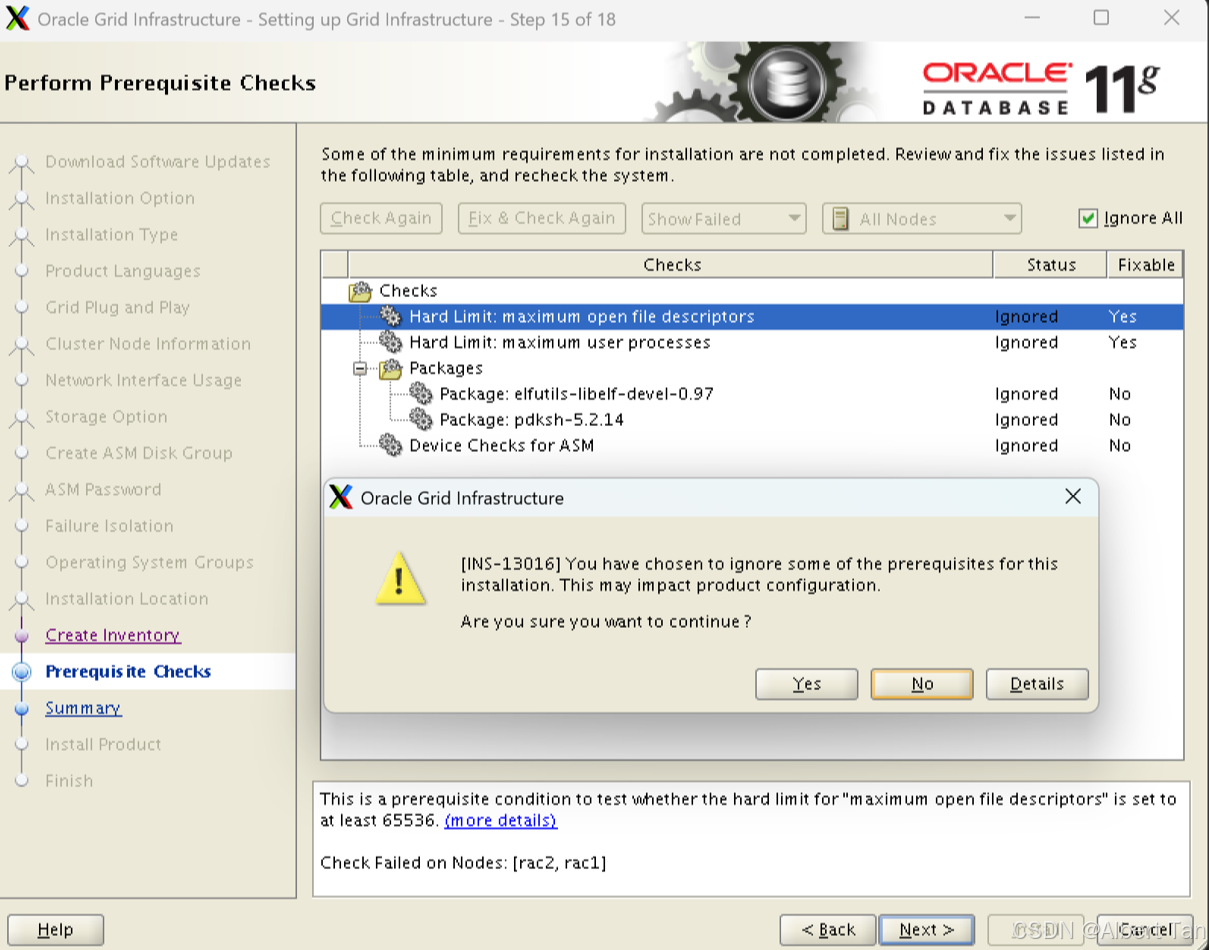Click the Prerequisite Checks step bullet icon
Screen dimensions: 1210x950
tap(22, 673)
